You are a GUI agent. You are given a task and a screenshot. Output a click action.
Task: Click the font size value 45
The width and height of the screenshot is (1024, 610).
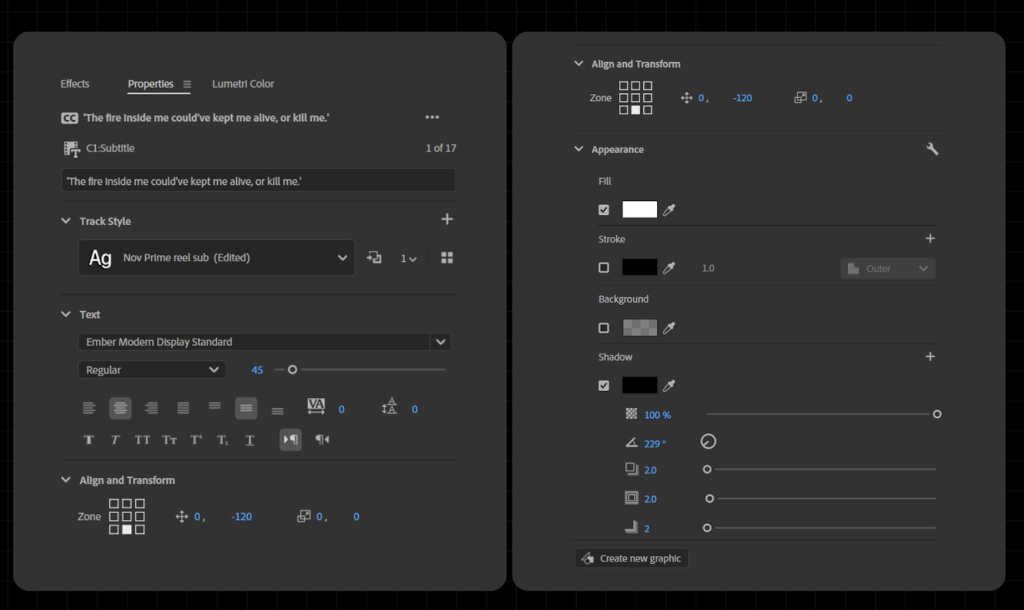click(257, 370)
